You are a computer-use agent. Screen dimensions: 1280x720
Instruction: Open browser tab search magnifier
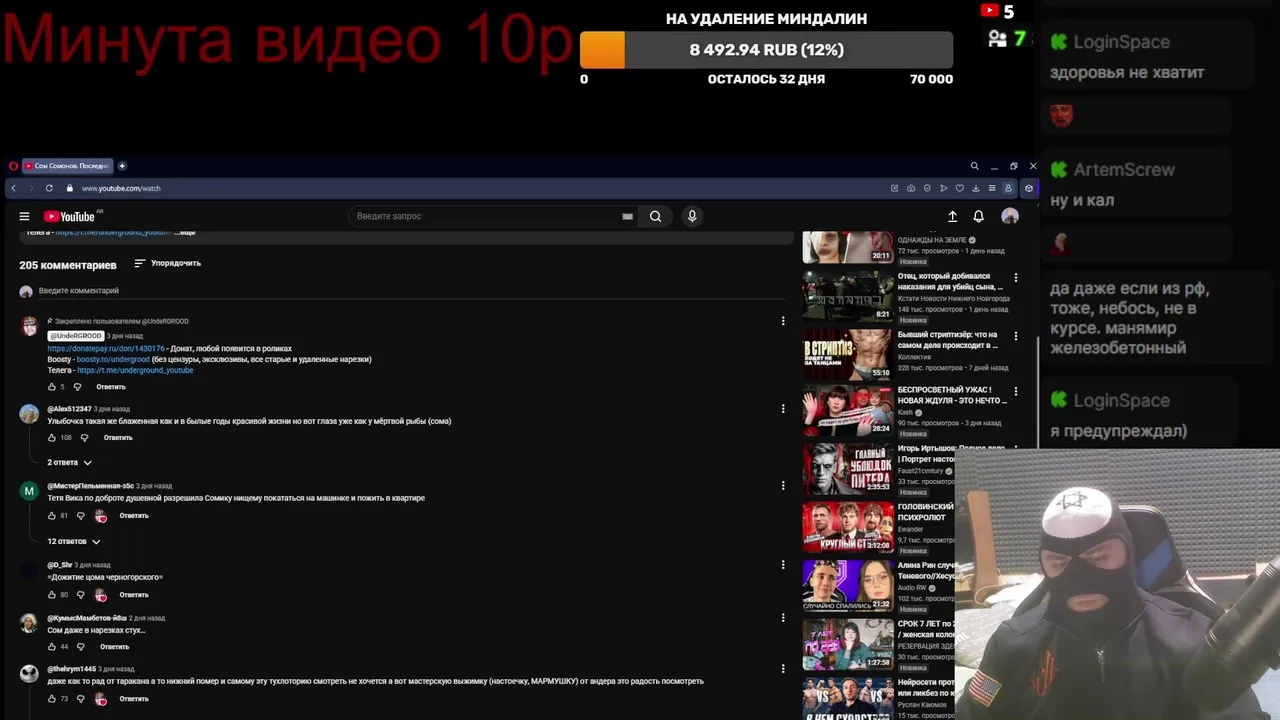(x=974, y=166)
